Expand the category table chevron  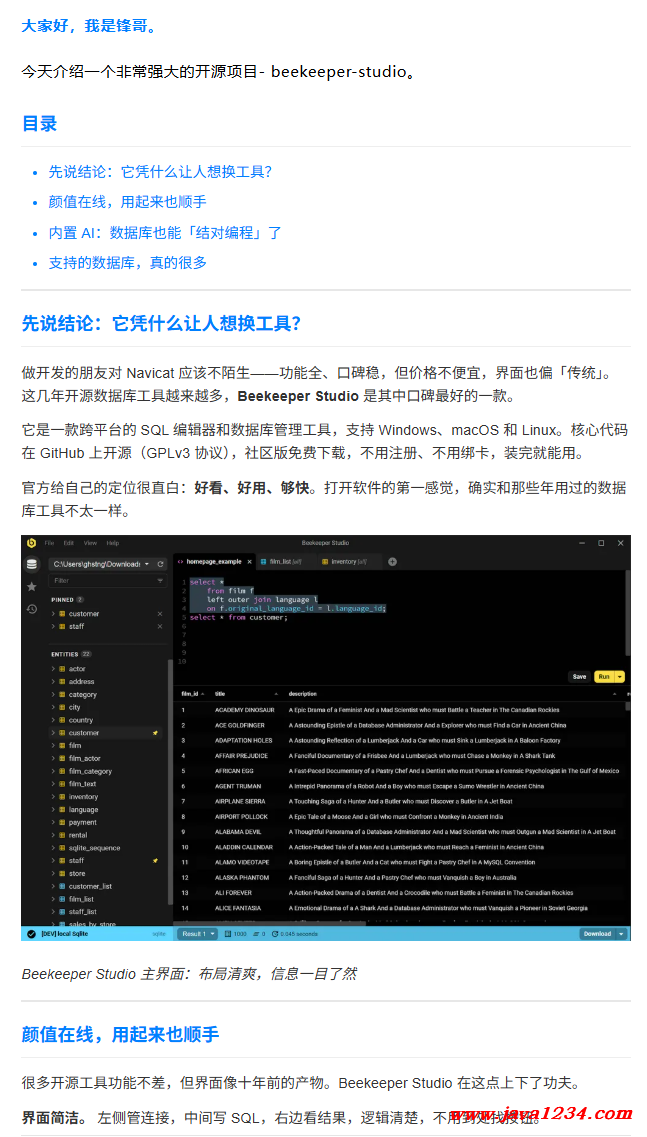(x=53, y=695)
